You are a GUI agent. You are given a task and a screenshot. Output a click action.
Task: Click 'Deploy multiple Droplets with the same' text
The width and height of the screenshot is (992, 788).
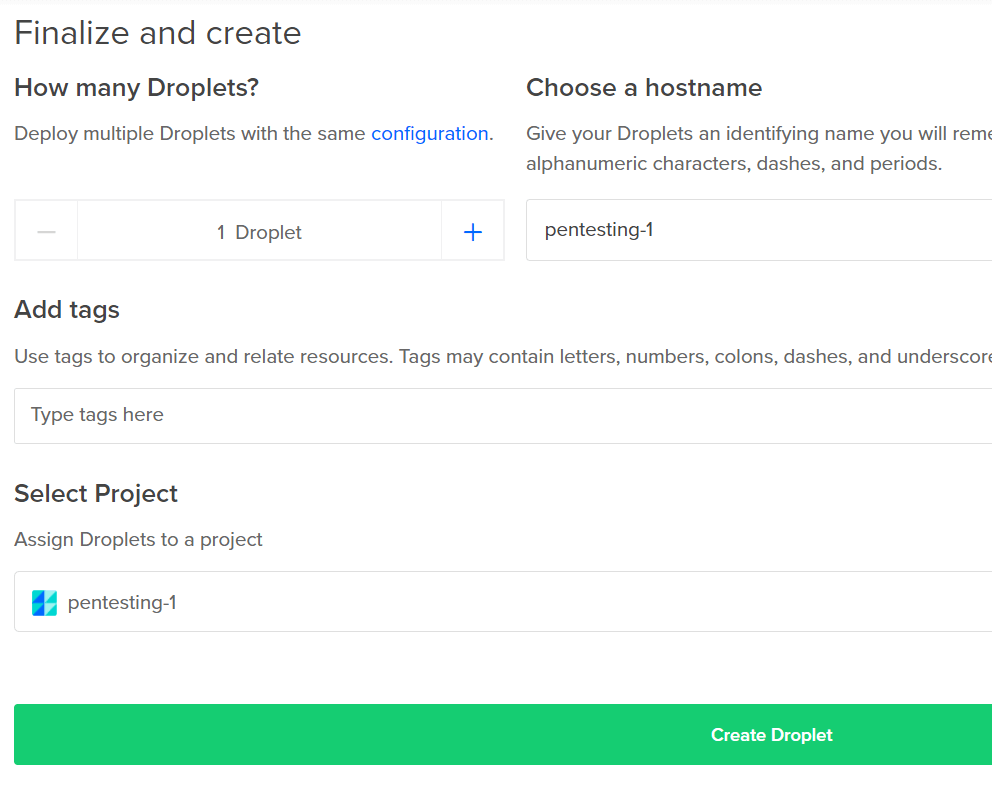190,134
